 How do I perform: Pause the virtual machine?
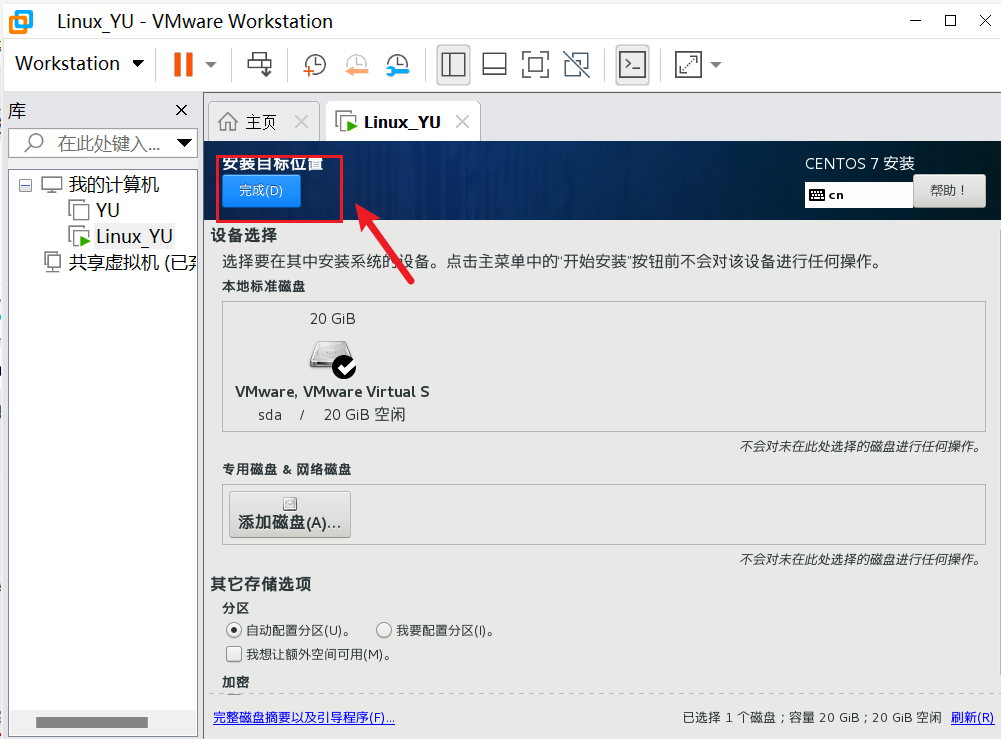pos(183,64)
